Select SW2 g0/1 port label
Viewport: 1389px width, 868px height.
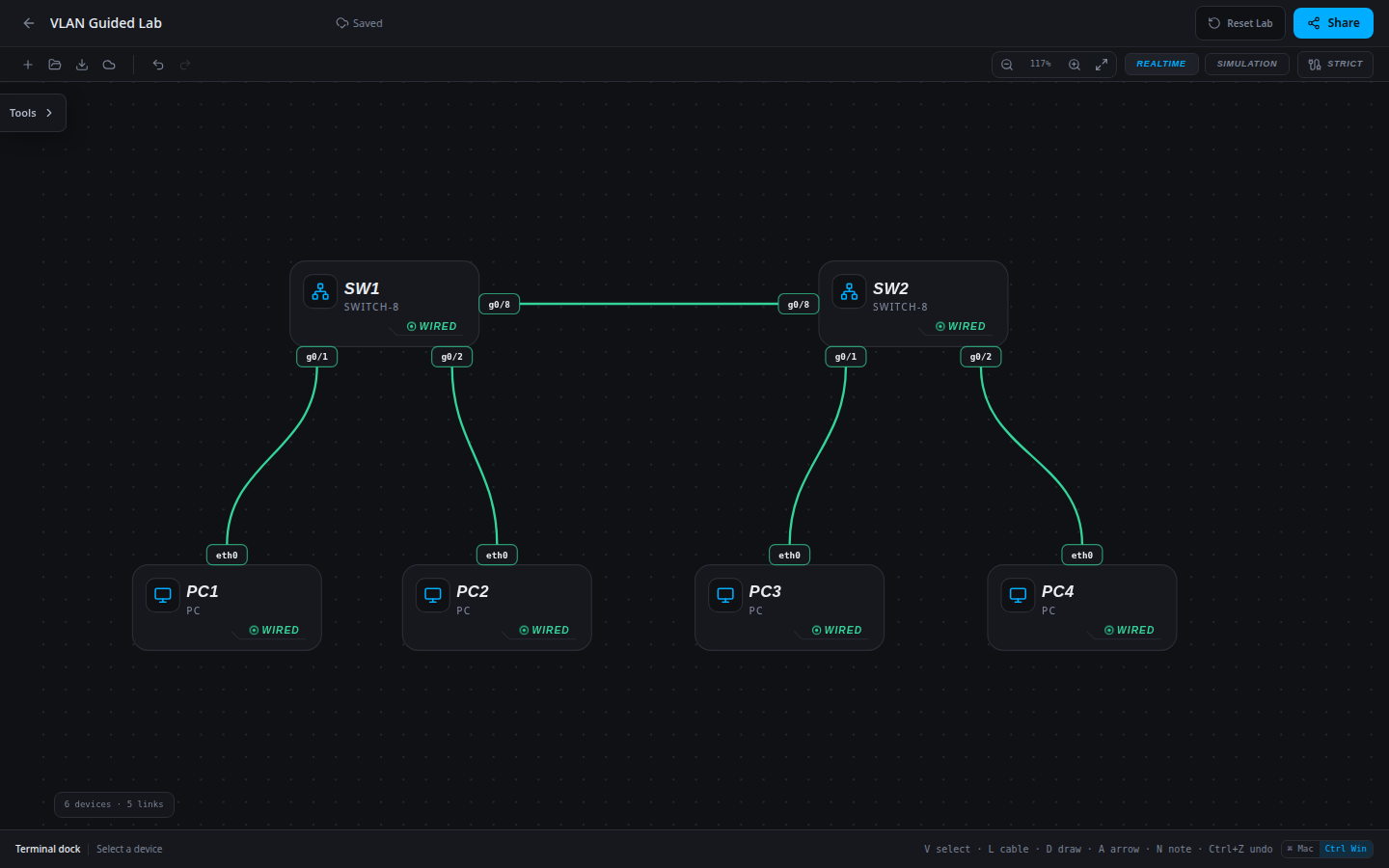click(846, 357)
